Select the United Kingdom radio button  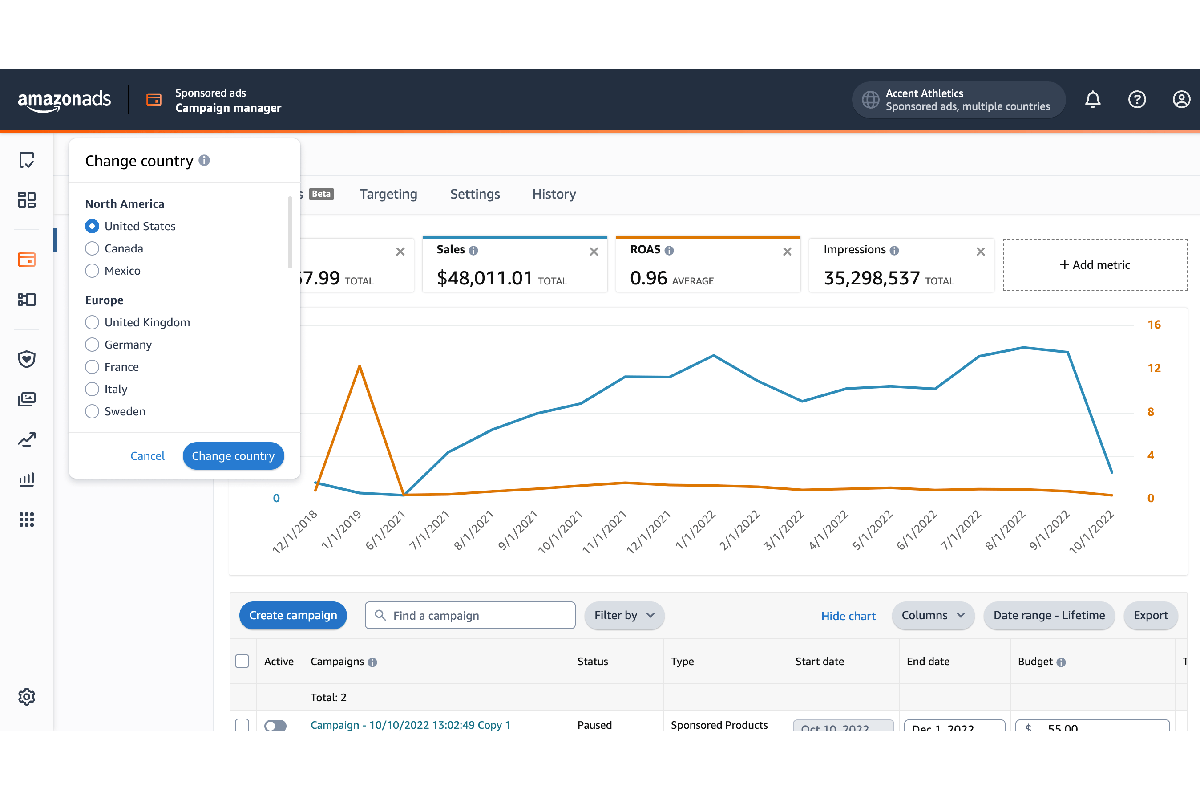[91, 322]
